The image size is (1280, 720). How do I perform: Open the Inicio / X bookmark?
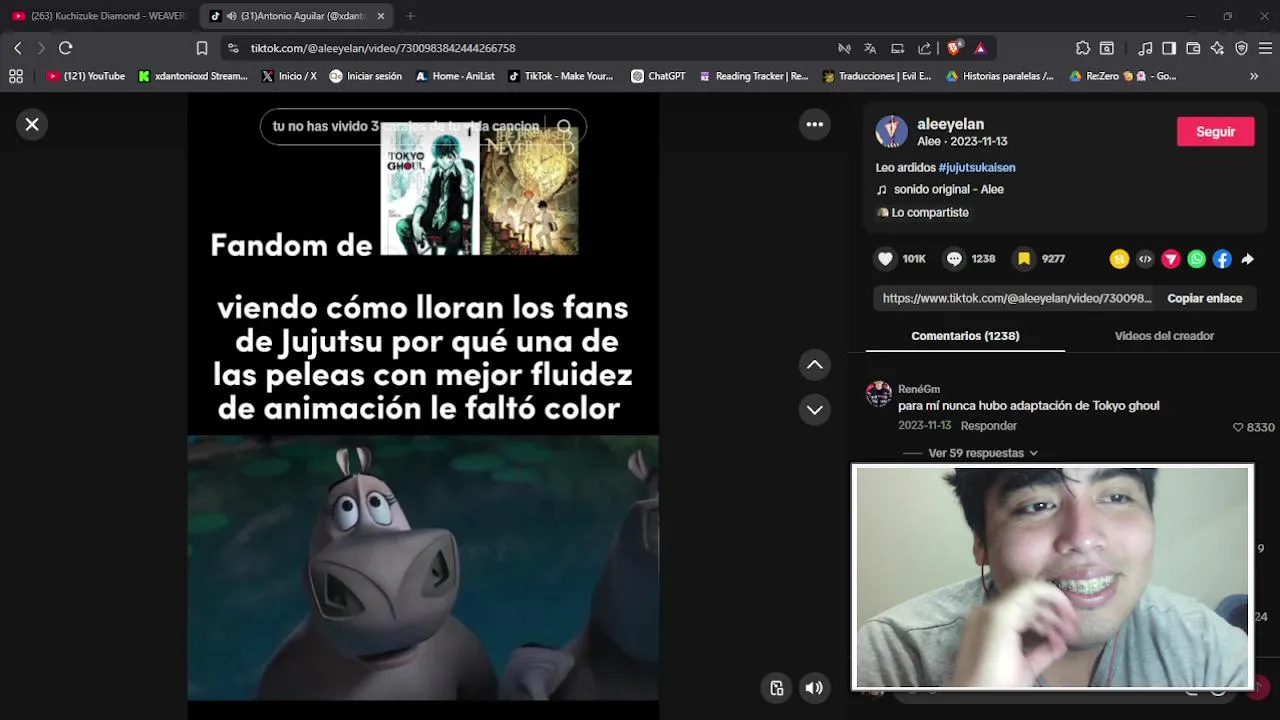(x=289, y=76)
